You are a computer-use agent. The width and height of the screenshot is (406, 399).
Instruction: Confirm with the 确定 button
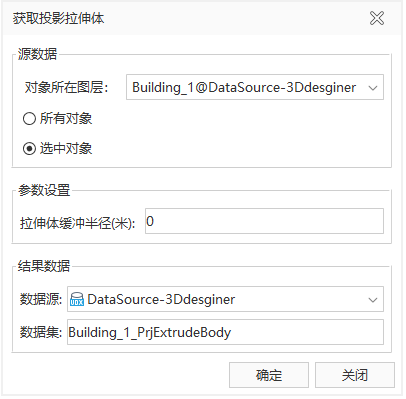[269, 375]
